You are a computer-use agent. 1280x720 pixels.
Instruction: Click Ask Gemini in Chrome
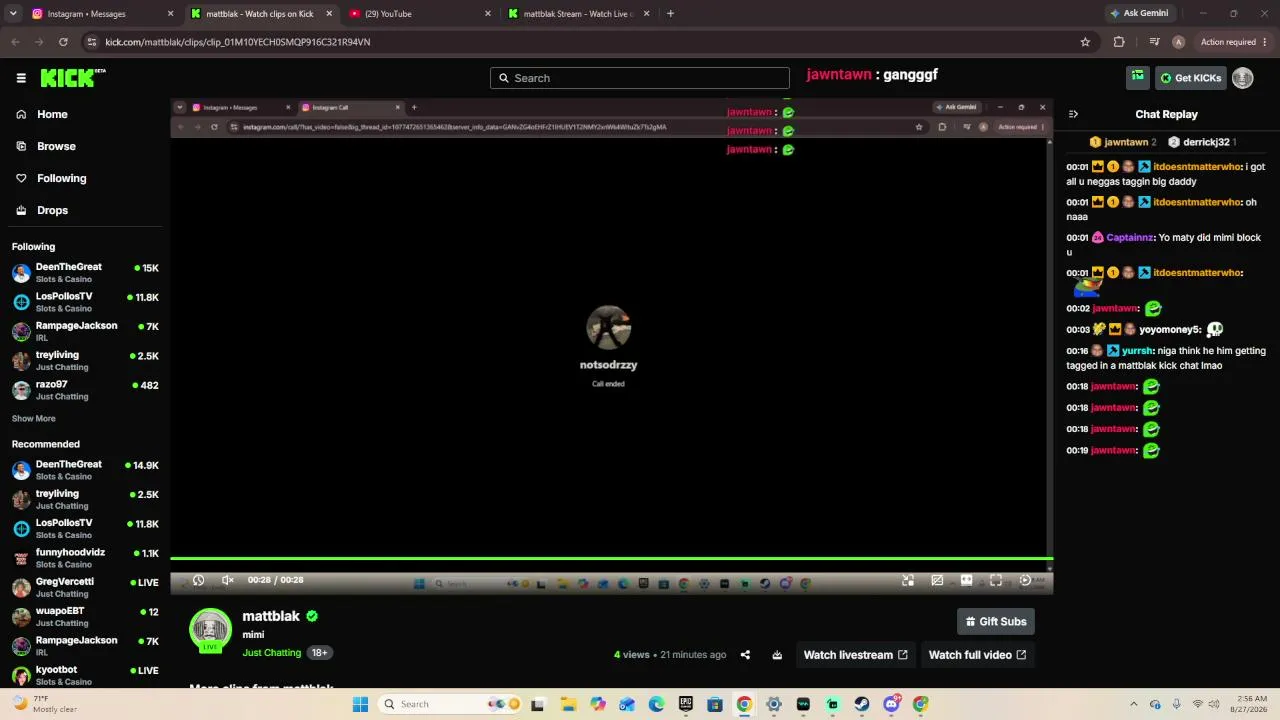click(1139, 14)
